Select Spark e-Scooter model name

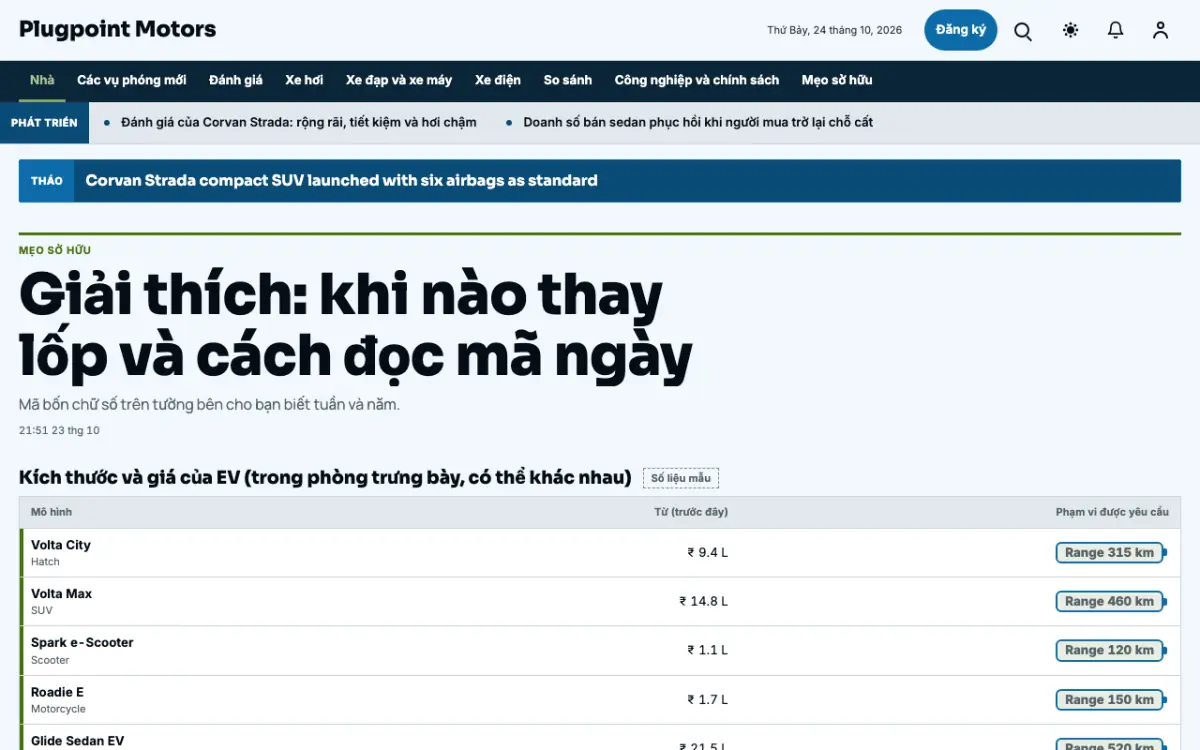pyautogui.click(x=82, y=643)
